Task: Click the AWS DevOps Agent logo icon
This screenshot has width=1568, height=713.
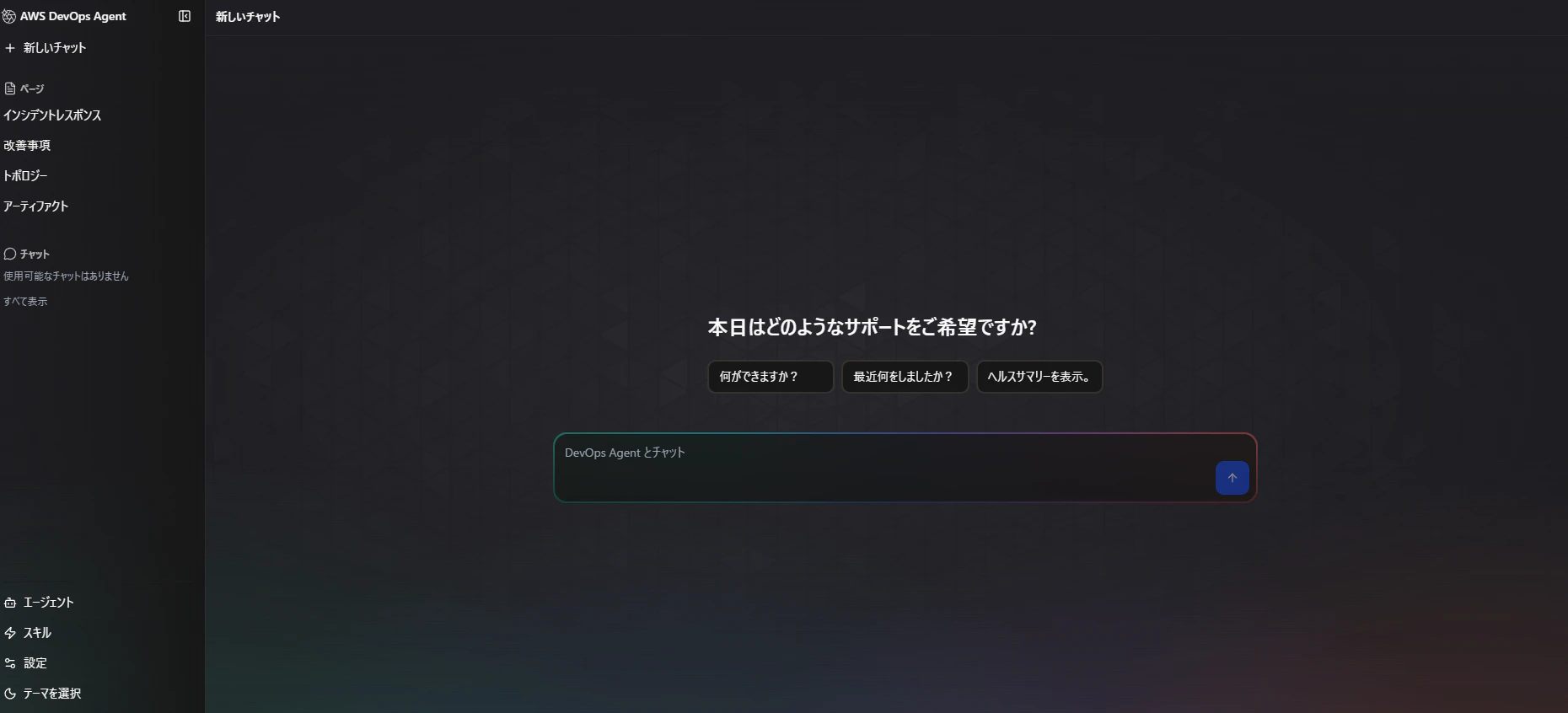Action: (9, 16)
